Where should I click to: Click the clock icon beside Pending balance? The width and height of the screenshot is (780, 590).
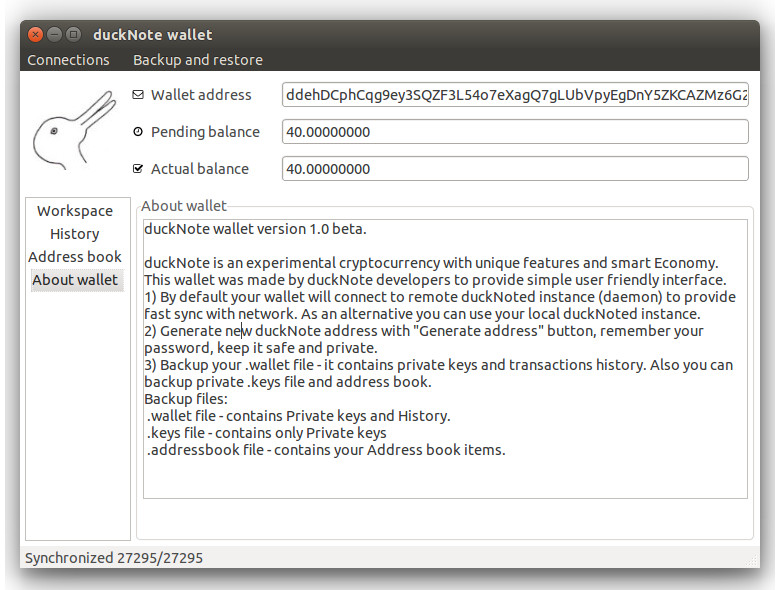coord(138,132)
